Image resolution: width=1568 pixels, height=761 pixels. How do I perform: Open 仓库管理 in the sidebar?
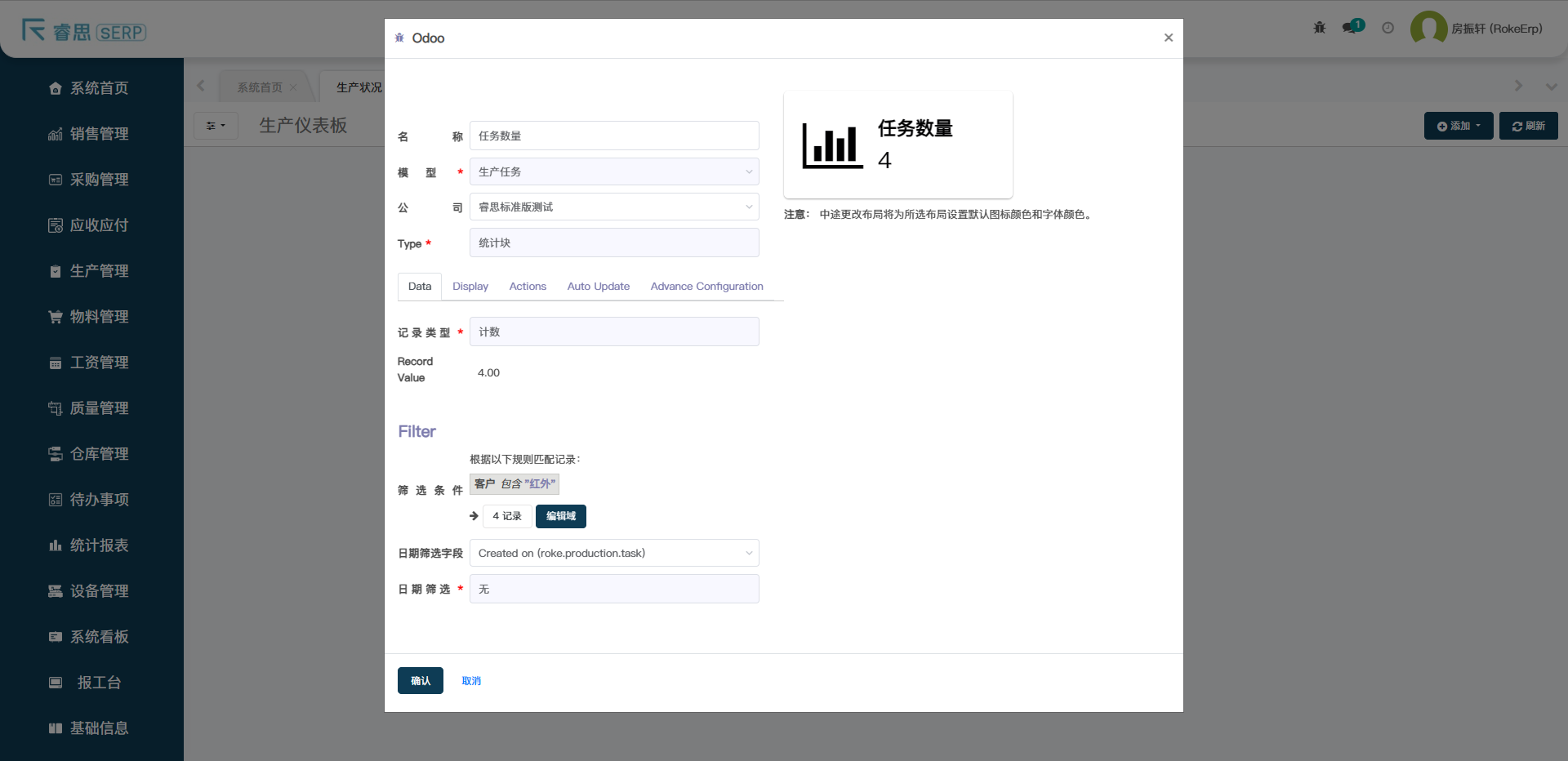pos(98,454)
